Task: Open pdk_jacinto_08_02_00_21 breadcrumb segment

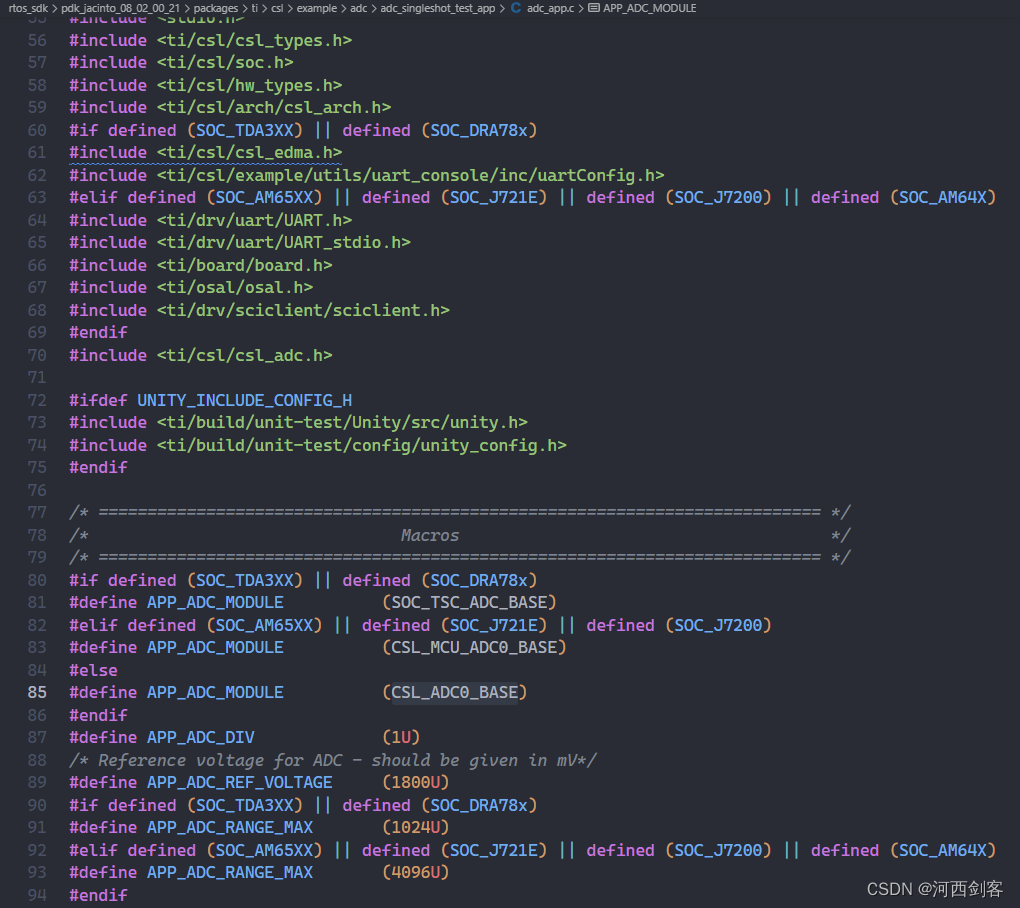Action: coord(120,8)
